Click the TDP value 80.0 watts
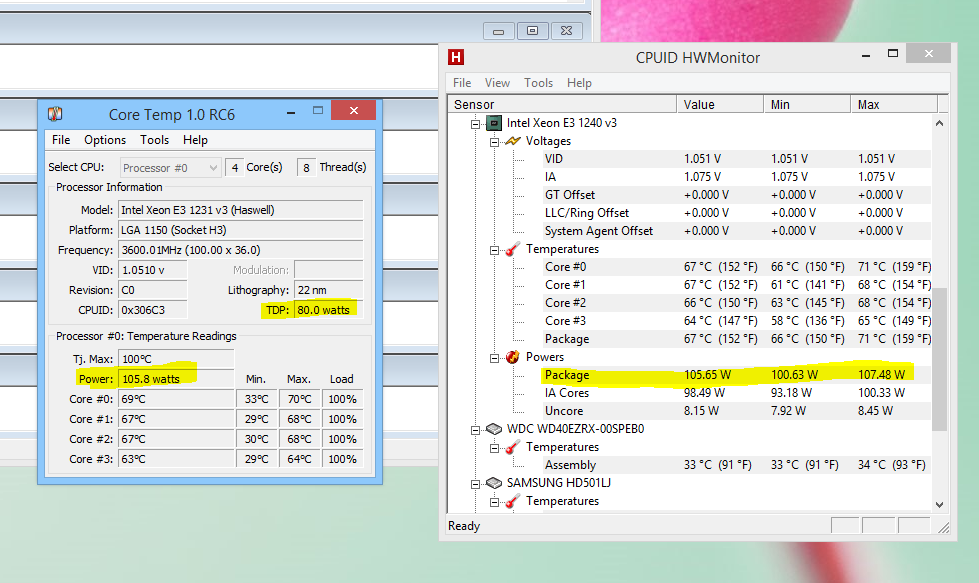This screenshot has height=583, width=979. (x=328, y=310)
